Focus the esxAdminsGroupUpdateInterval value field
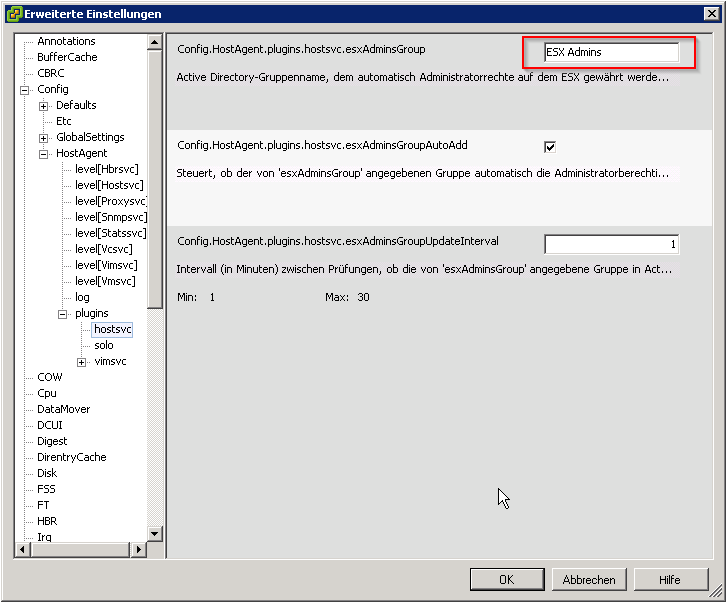This screenshot has width=726, height=602. [611, 244]
